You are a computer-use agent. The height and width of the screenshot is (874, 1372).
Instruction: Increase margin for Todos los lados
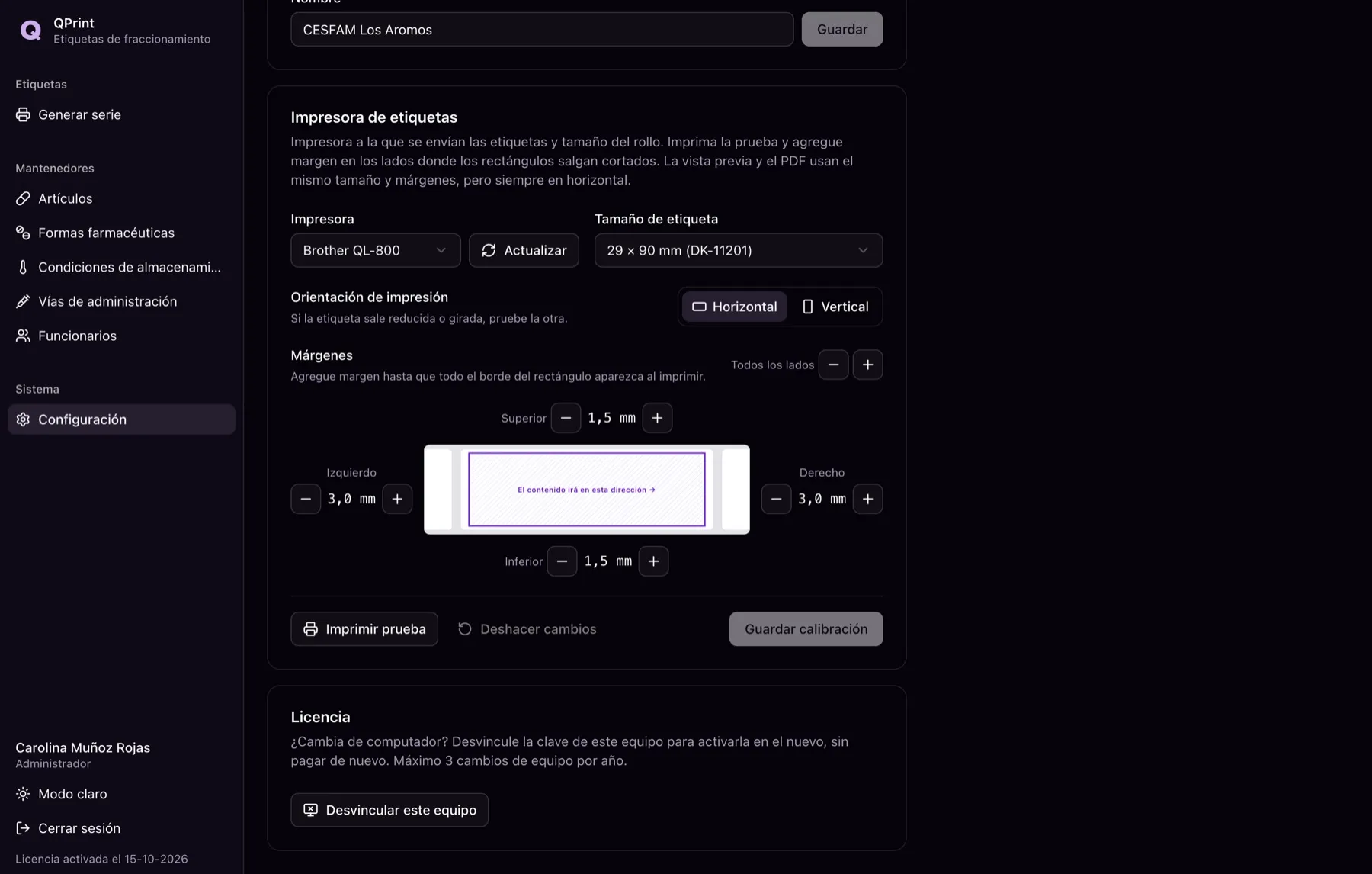tap(867, 365)
